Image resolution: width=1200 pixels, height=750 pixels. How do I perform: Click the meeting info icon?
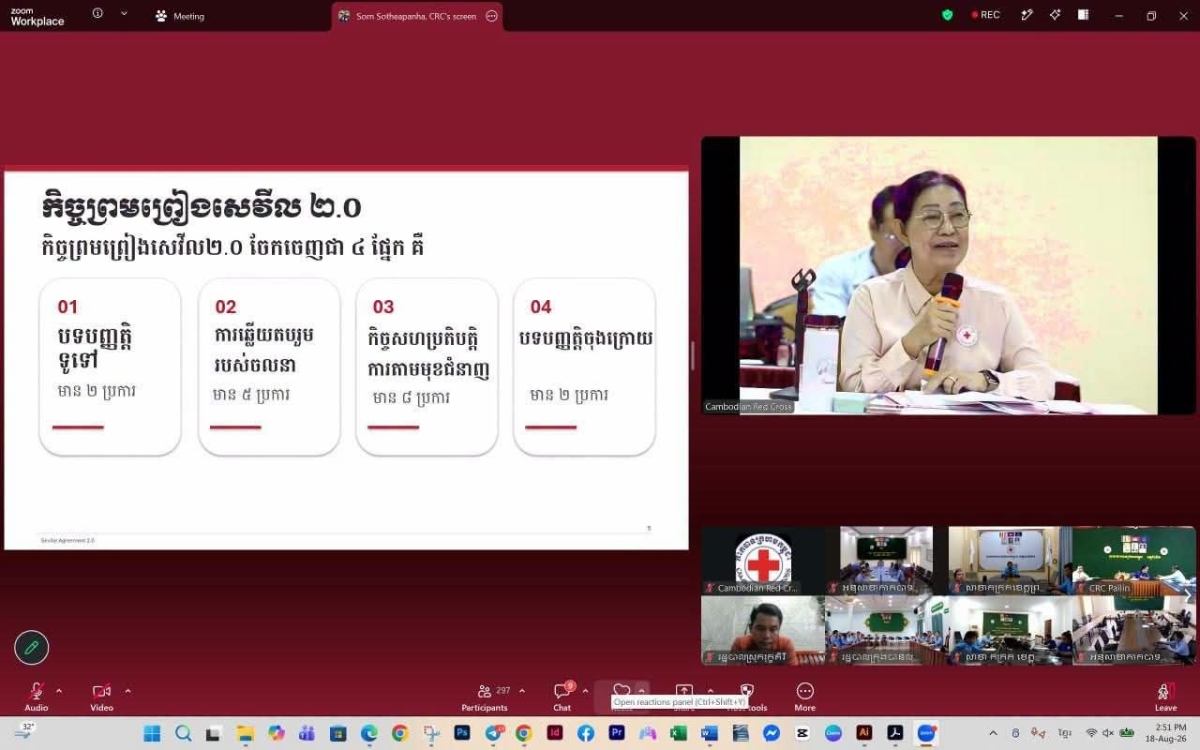pos(97,14)
